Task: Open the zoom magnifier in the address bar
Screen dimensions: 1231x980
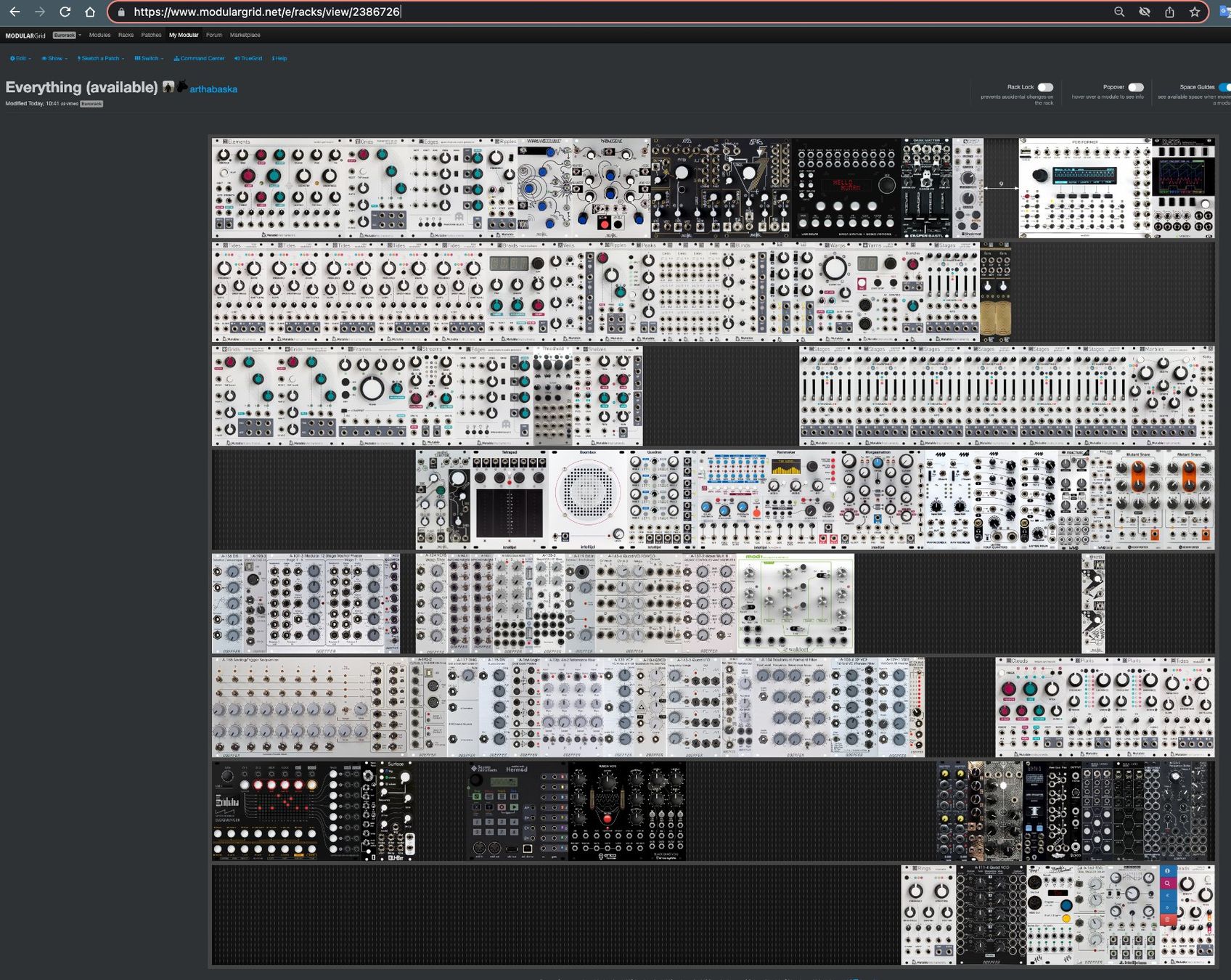Action: (1119, 12)
